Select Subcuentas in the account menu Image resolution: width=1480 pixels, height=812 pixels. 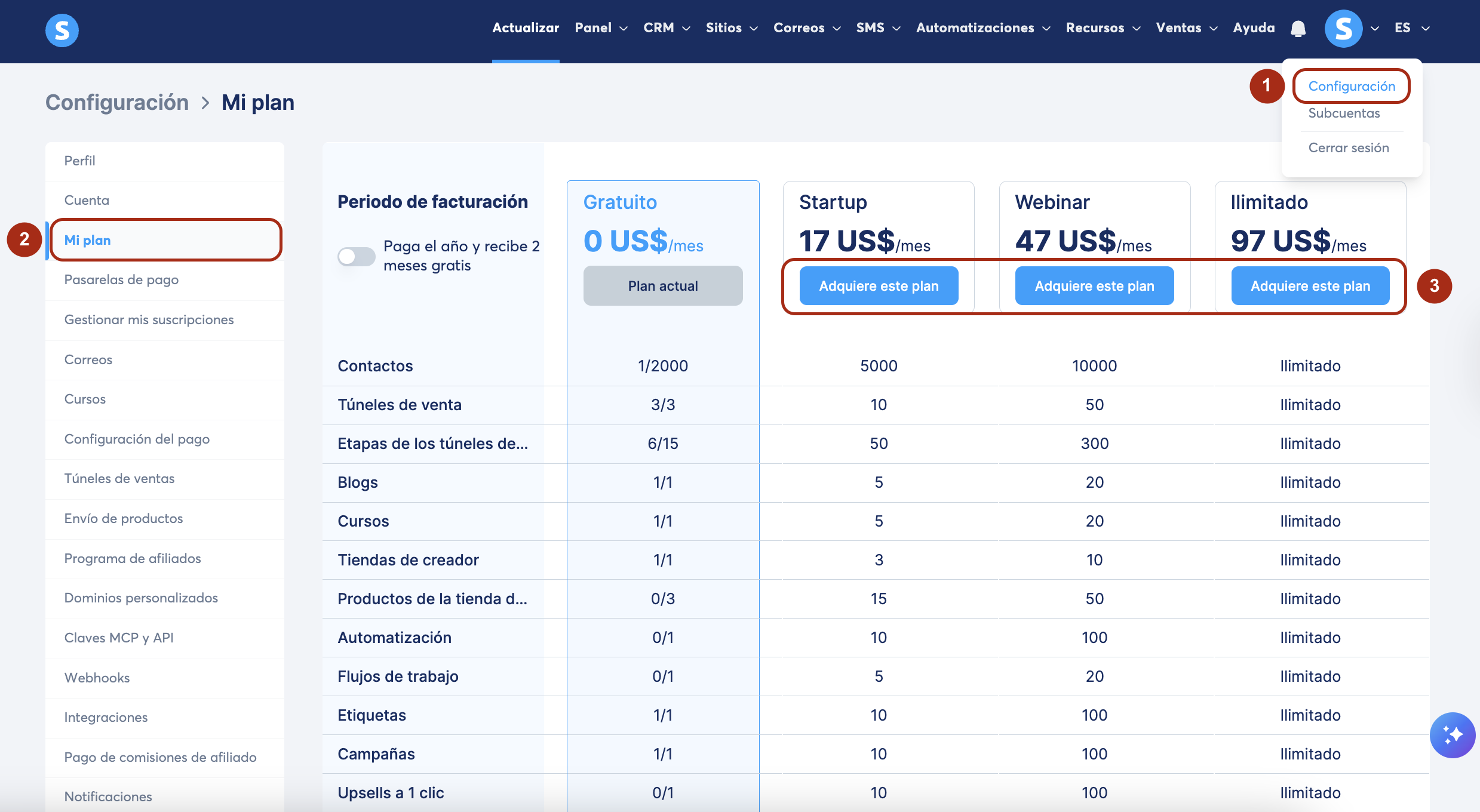point(1344,113)
